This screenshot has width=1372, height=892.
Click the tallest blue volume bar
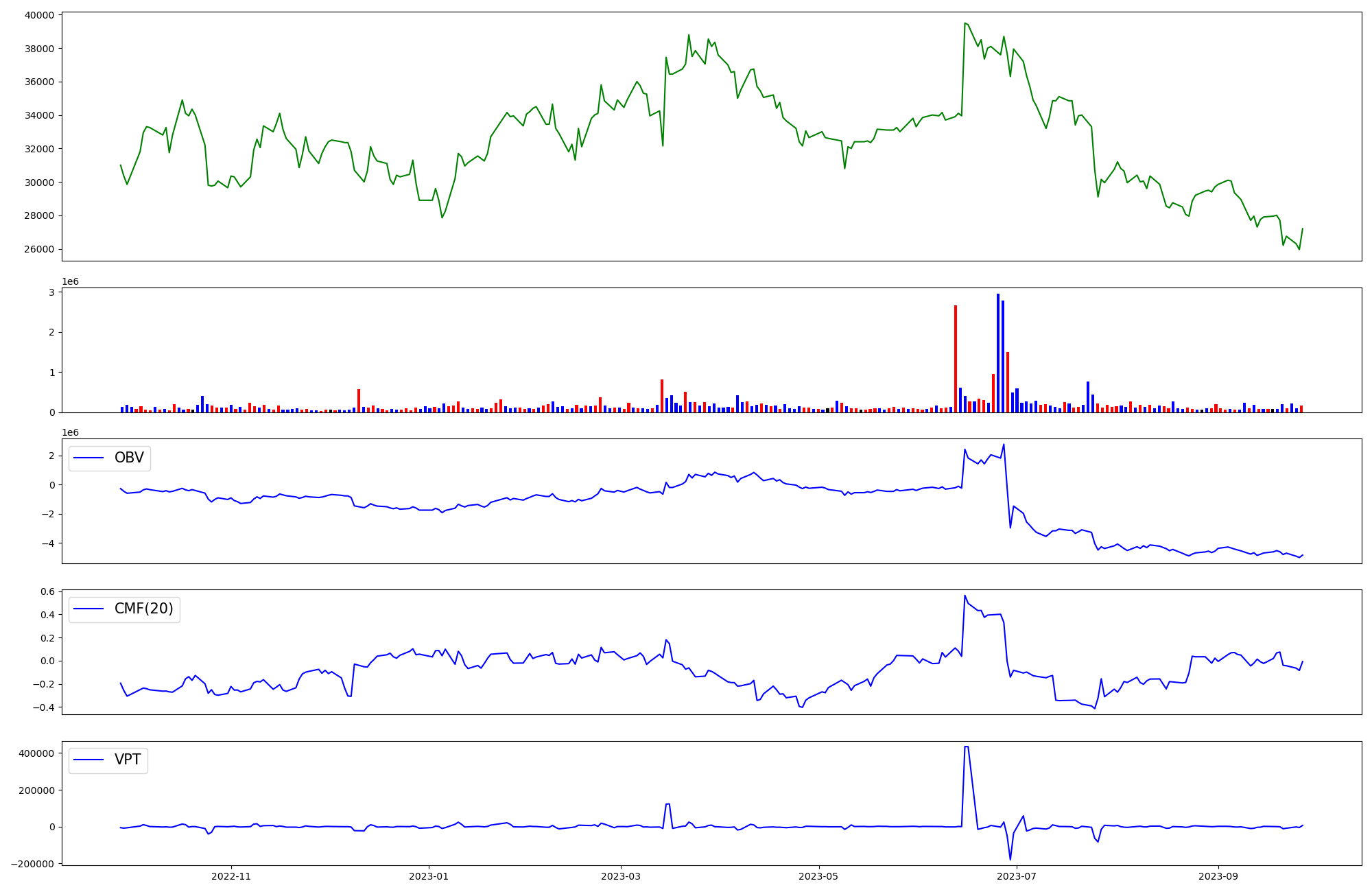[x=998, y=353]
